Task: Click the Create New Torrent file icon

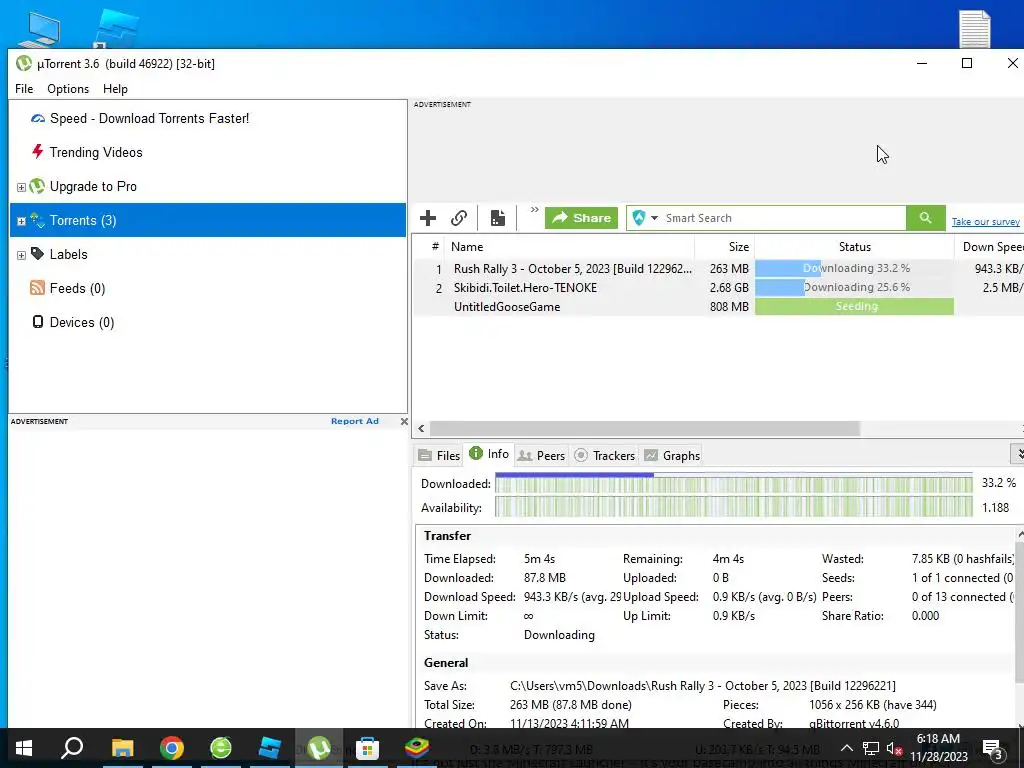Action: click(x=498, y=218)
